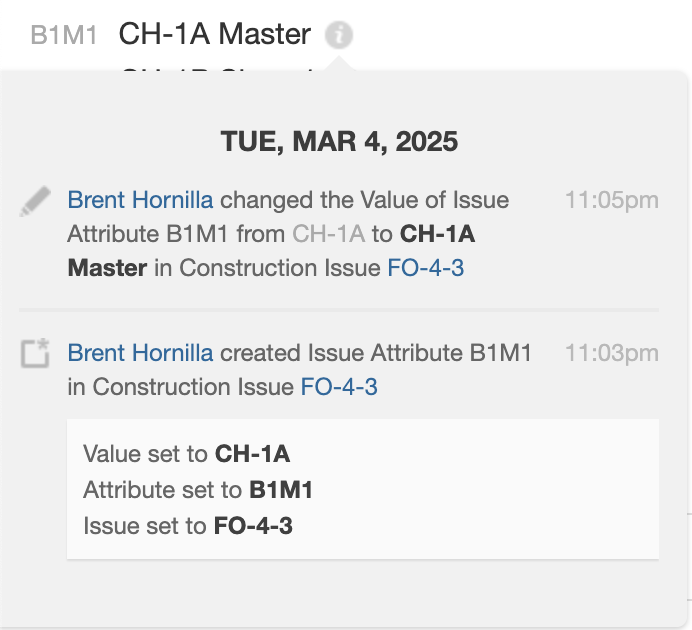Follow the FO-4-3 link in the created entry
The height and width of the screenshot is (630, 692).
point(339,387)
